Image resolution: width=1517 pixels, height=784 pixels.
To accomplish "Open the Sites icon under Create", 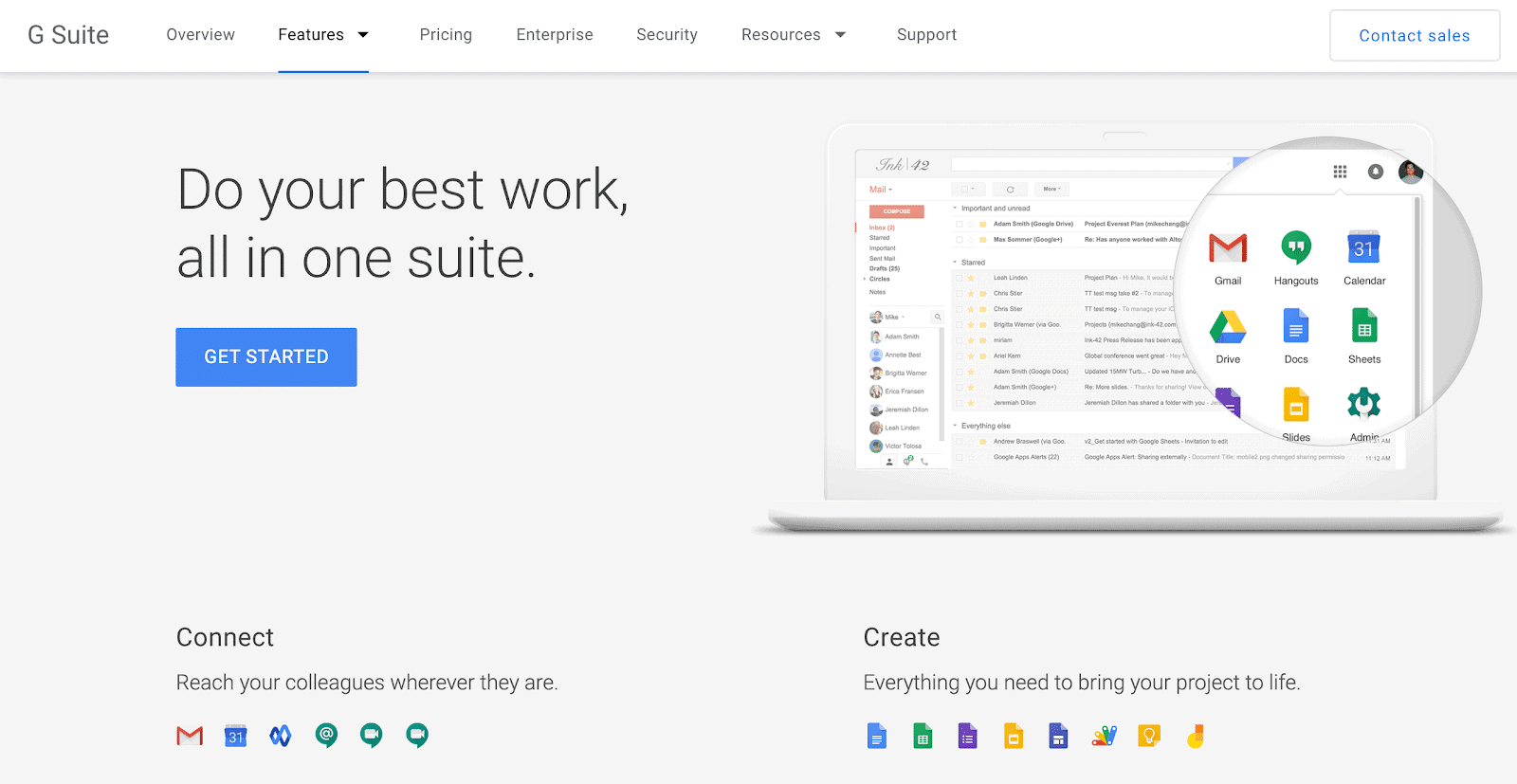I will pos(1058,736).
